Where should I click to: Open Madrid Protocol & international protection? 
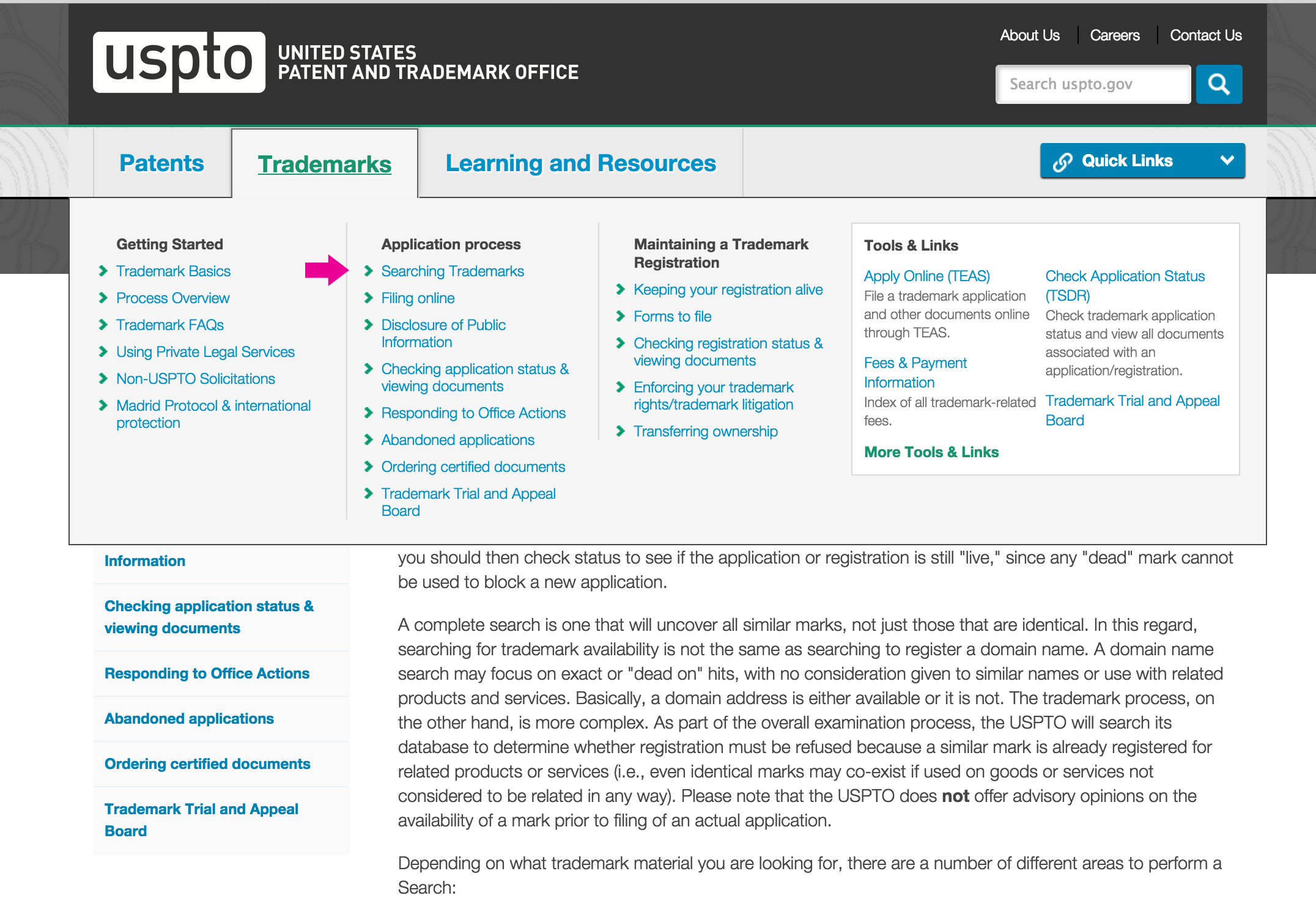coord(213,414)
